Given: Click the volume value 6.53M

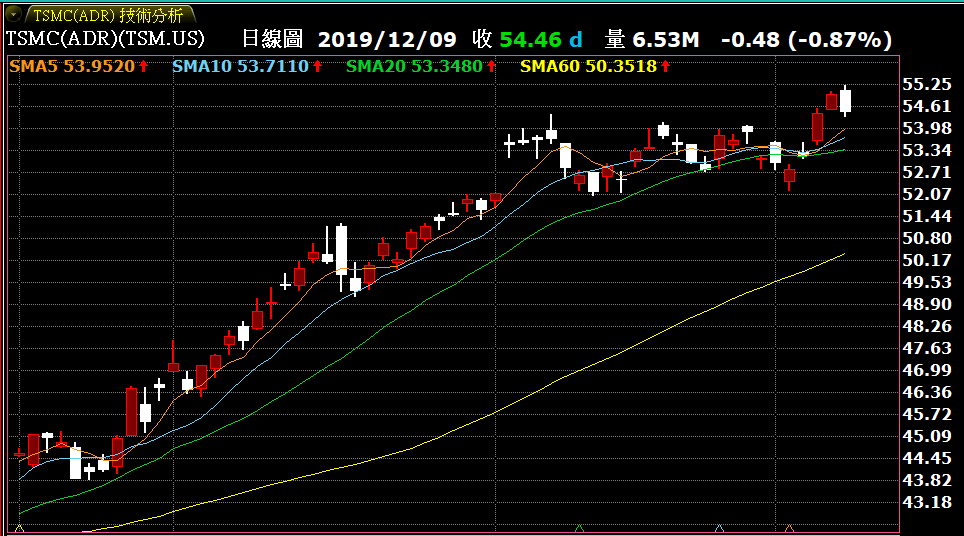Looking at the screenshot, I should 666,40.
